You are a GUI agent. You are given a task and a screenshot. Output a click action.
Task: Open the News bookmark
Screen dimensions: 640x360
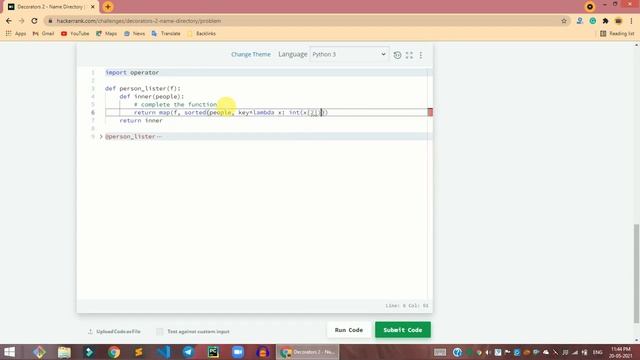(134, 33)
